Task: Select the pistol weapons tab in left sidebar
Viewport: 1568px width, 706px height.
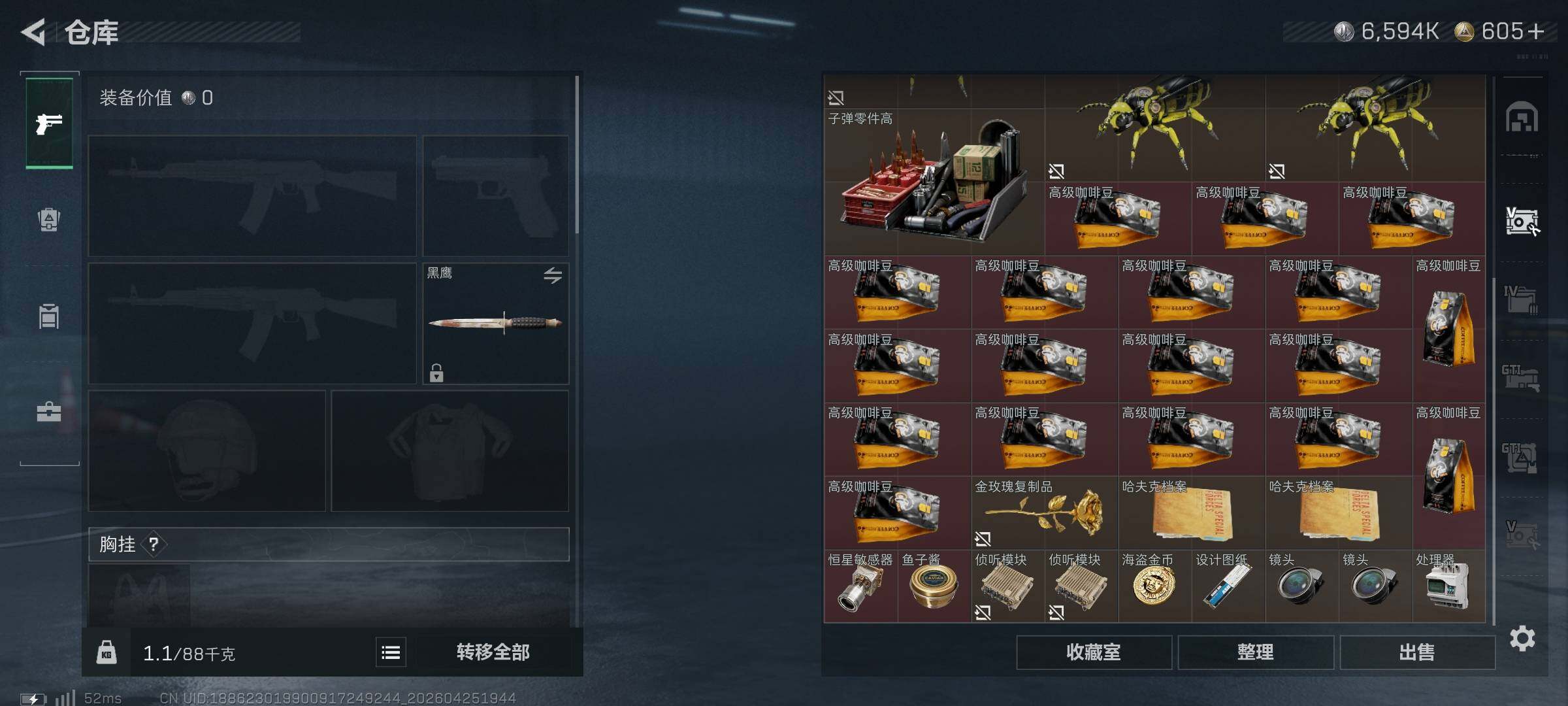Action: [49, 123]
